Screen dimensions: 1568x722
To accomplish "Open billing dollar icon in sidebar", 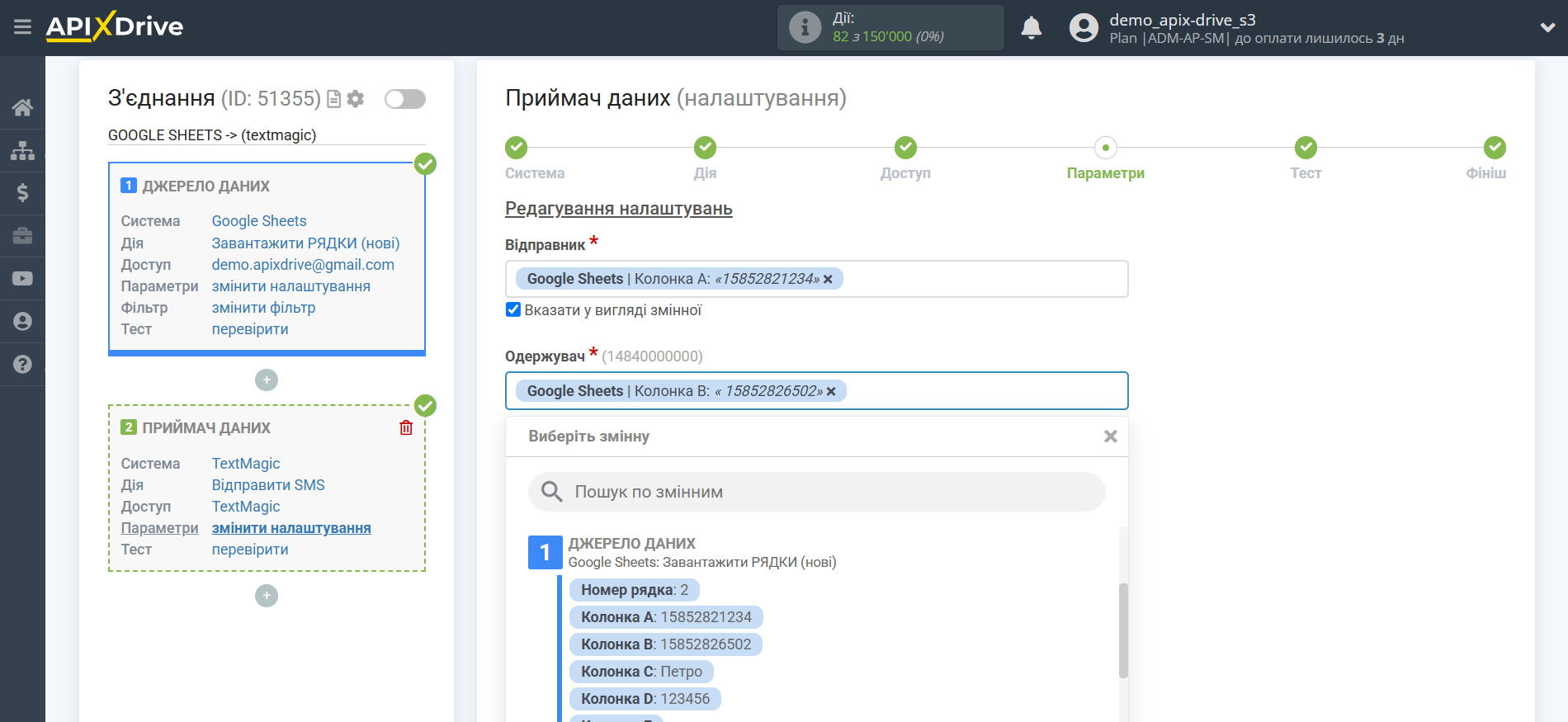I will point(22,193).
